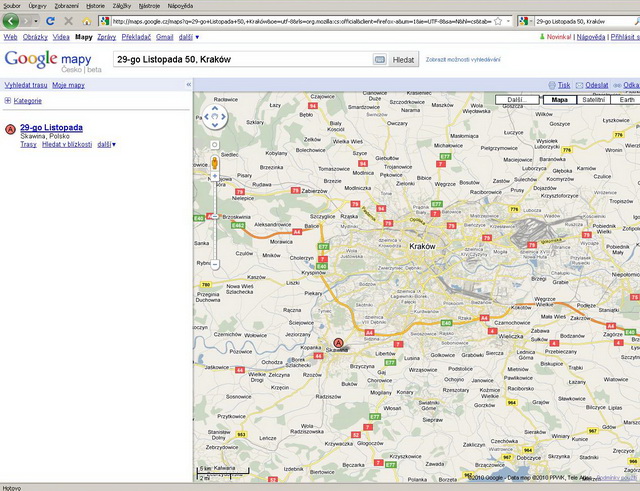This screenshot has height=491, width=640.
Task: Open the on-screen keyboard icon
Action: click(379, 60)
